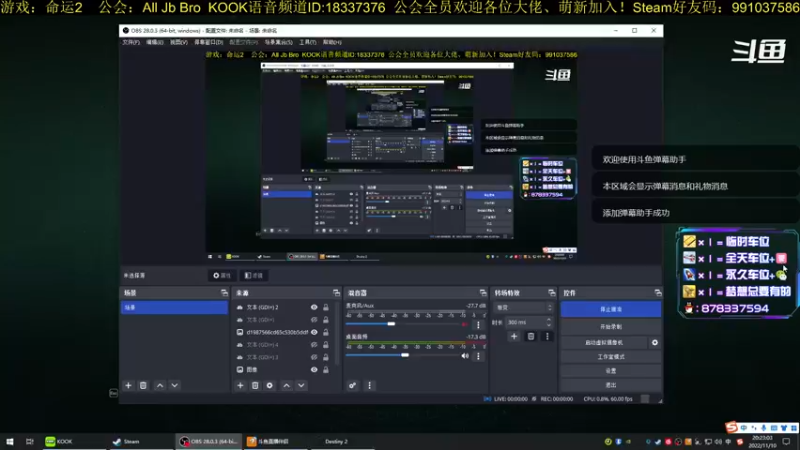Open transition properties three-dot menu

click(547, 336)
